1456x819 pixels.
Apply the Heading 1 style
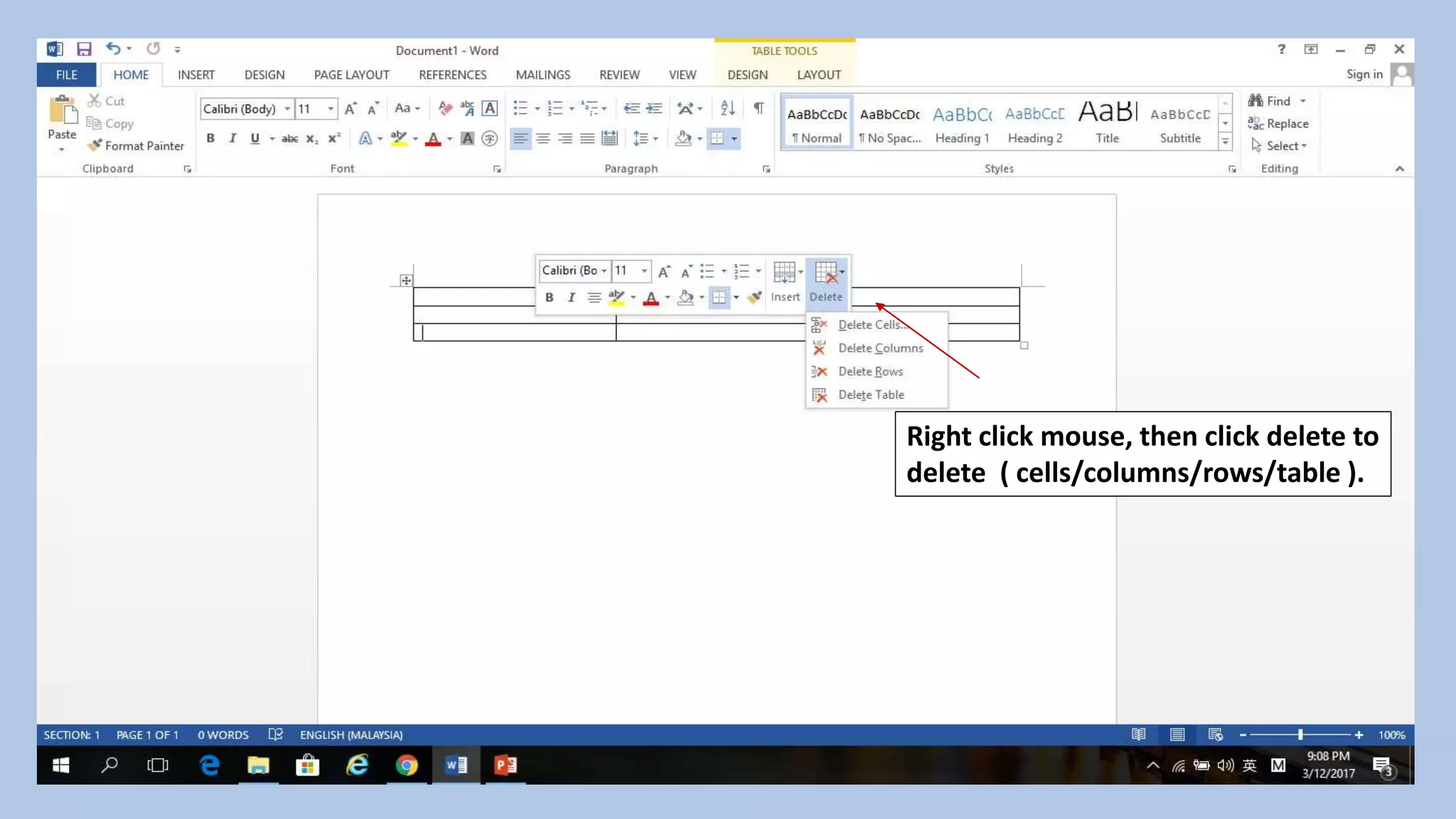(x=962, y=123)
